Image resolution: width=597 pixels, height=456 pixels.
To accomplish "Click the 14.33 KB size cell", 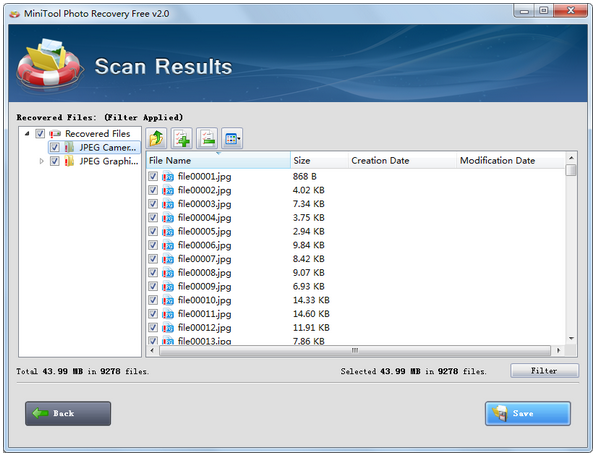I will (x=311, y=300).
